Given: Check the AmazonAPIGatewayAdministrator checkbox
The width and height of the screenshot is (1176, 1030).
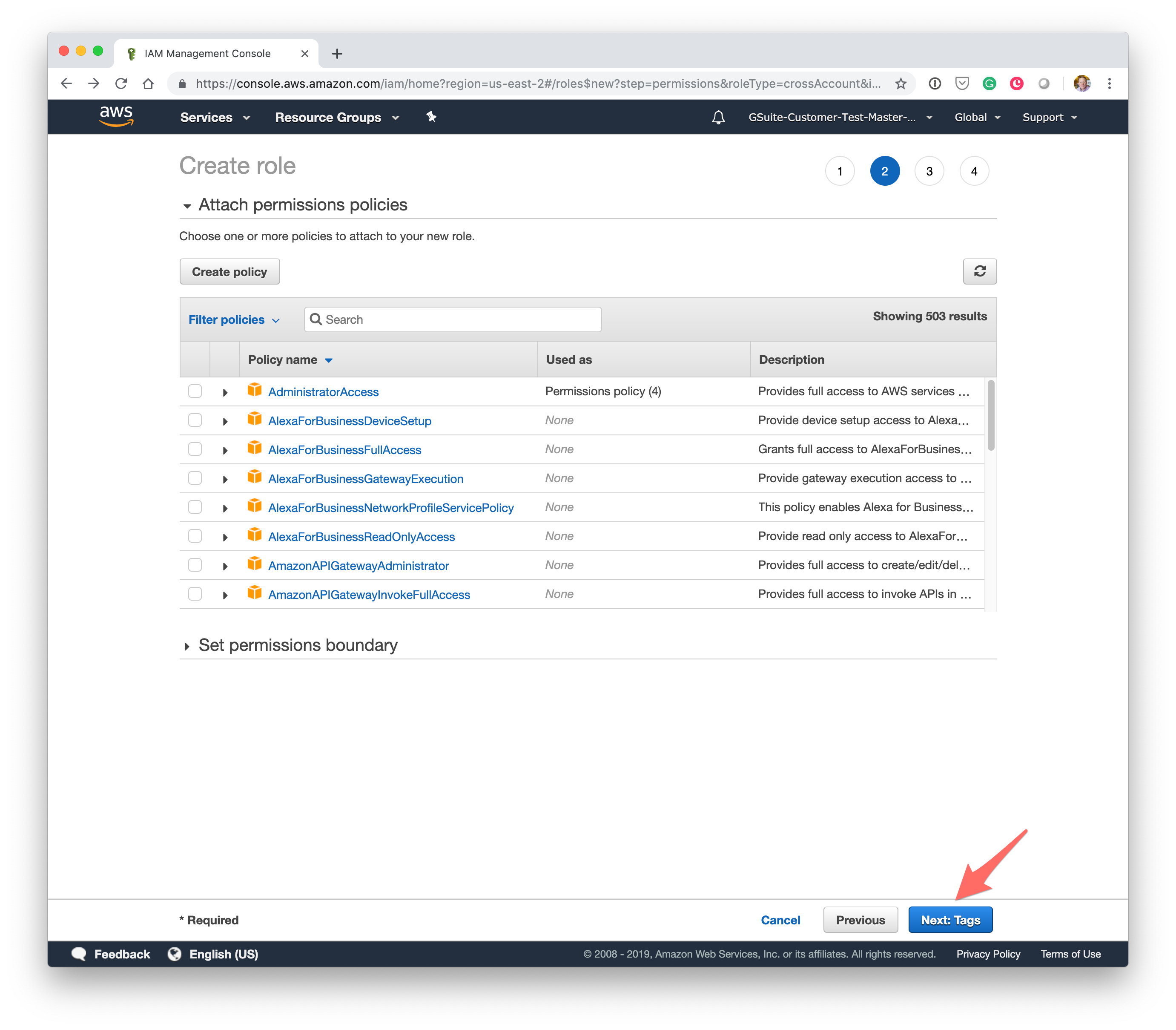Looking at the screenshot, I should click(x=195, y=565).
